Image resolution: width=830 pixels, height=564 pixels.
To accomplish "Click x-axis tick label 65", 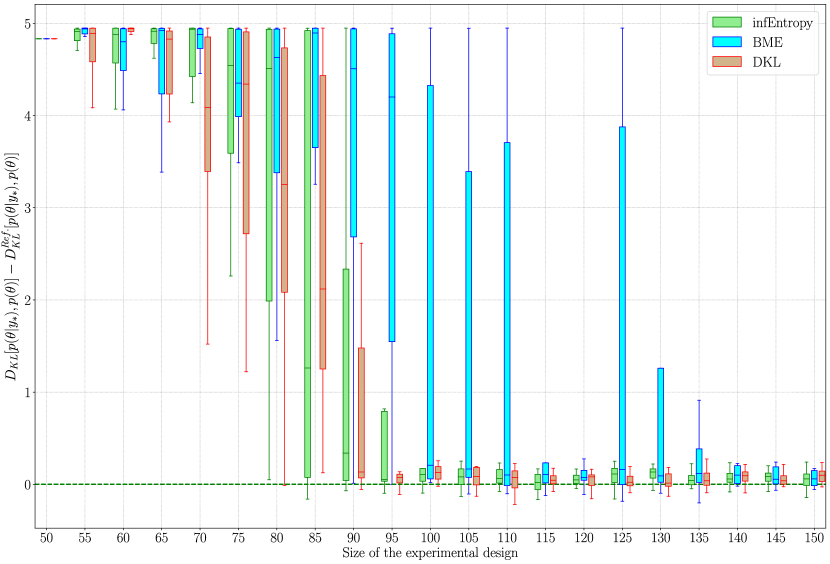I will coord(161,538).
